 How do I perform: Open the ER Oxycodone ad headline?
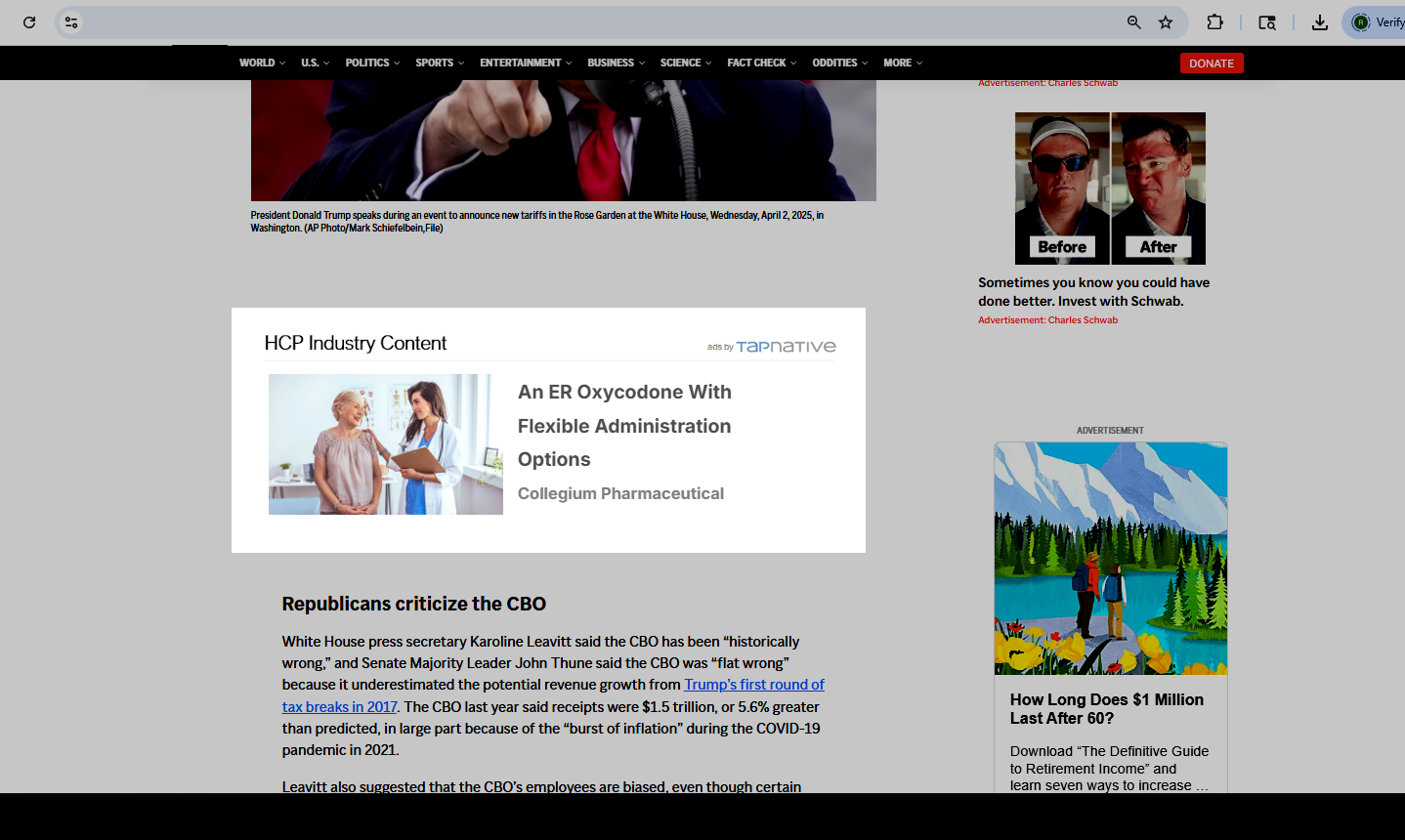pos(624,426)
